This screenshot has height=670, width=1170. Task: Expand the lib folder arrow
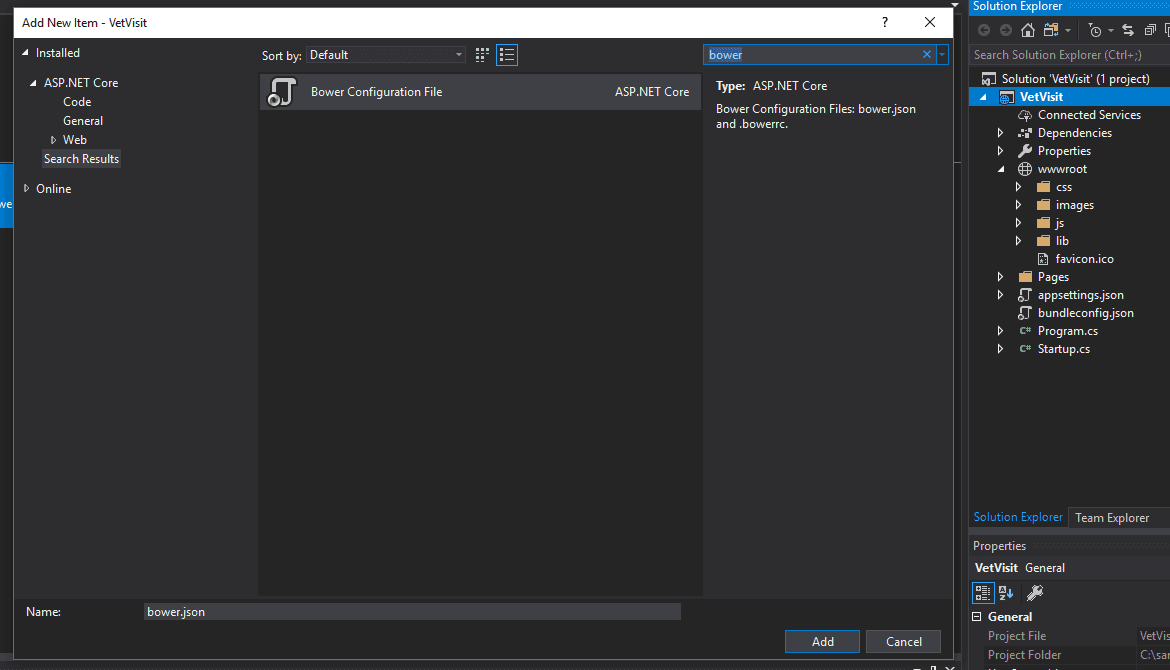[1019, 241]
